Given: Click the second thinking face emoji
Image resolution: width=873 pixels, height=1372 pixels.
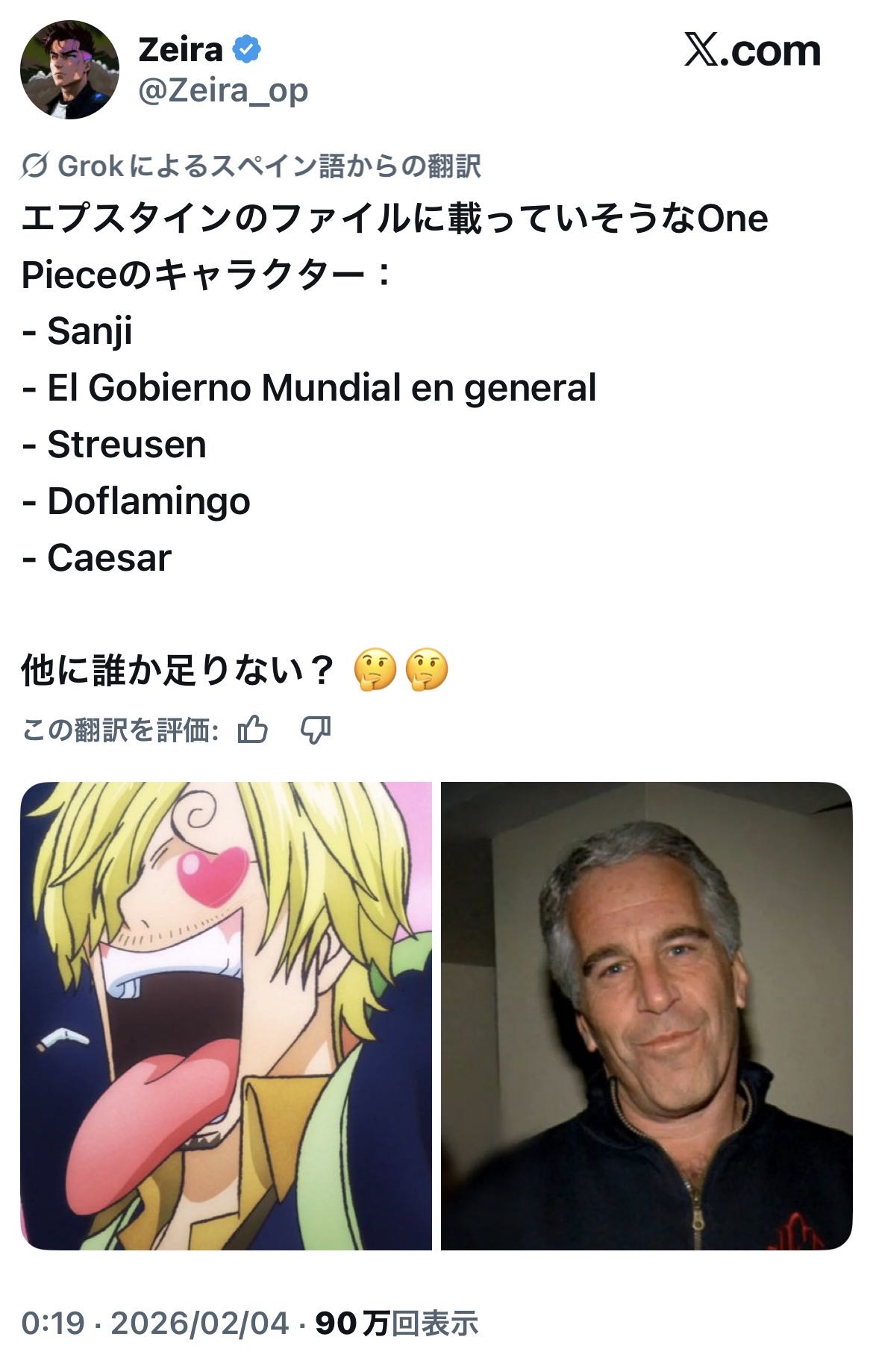Looking at the screenshot, I should pos(426,669).
